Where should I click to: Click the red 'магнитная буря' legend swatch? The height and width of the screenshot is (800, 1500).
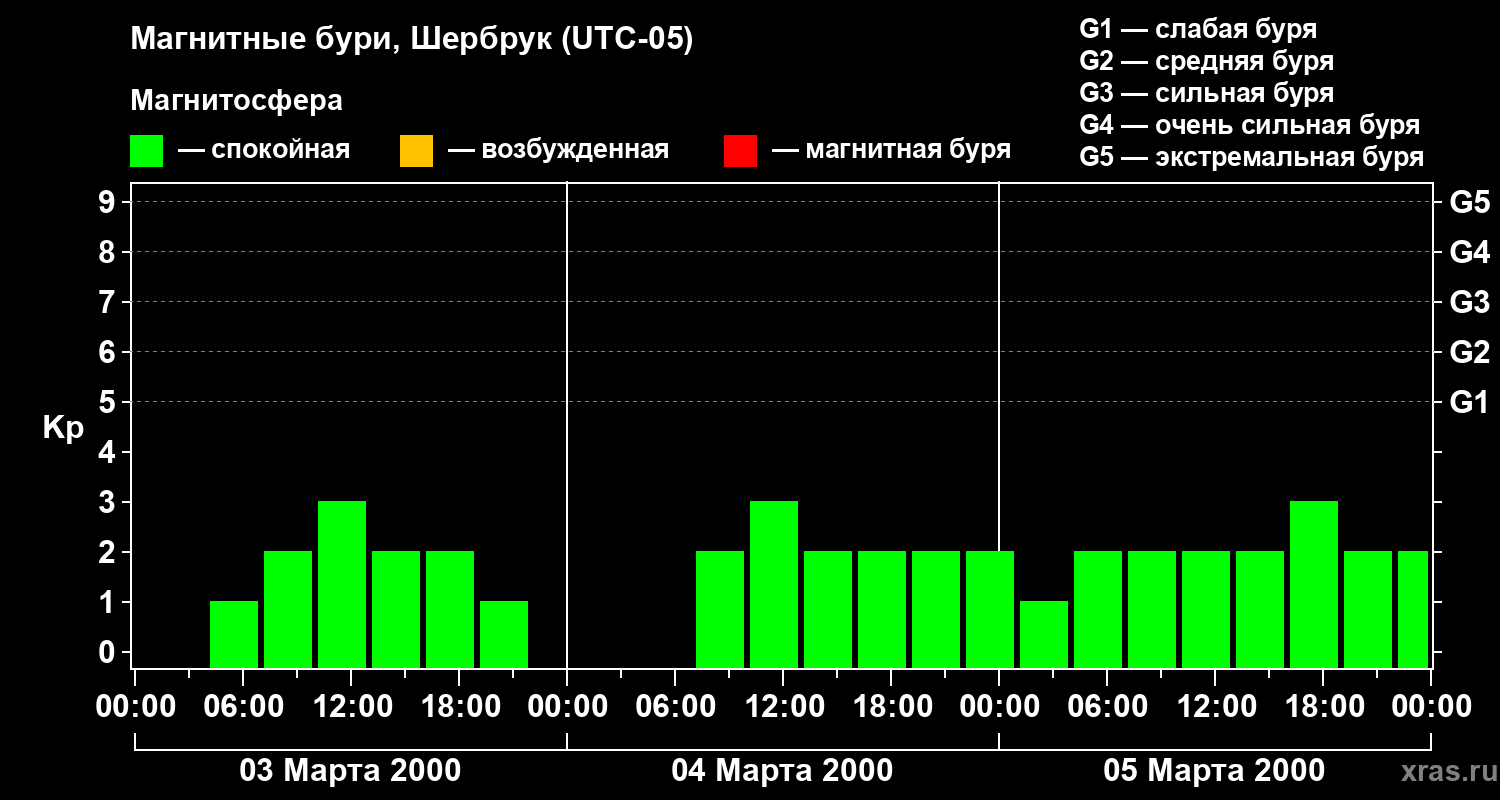(740, 151)
